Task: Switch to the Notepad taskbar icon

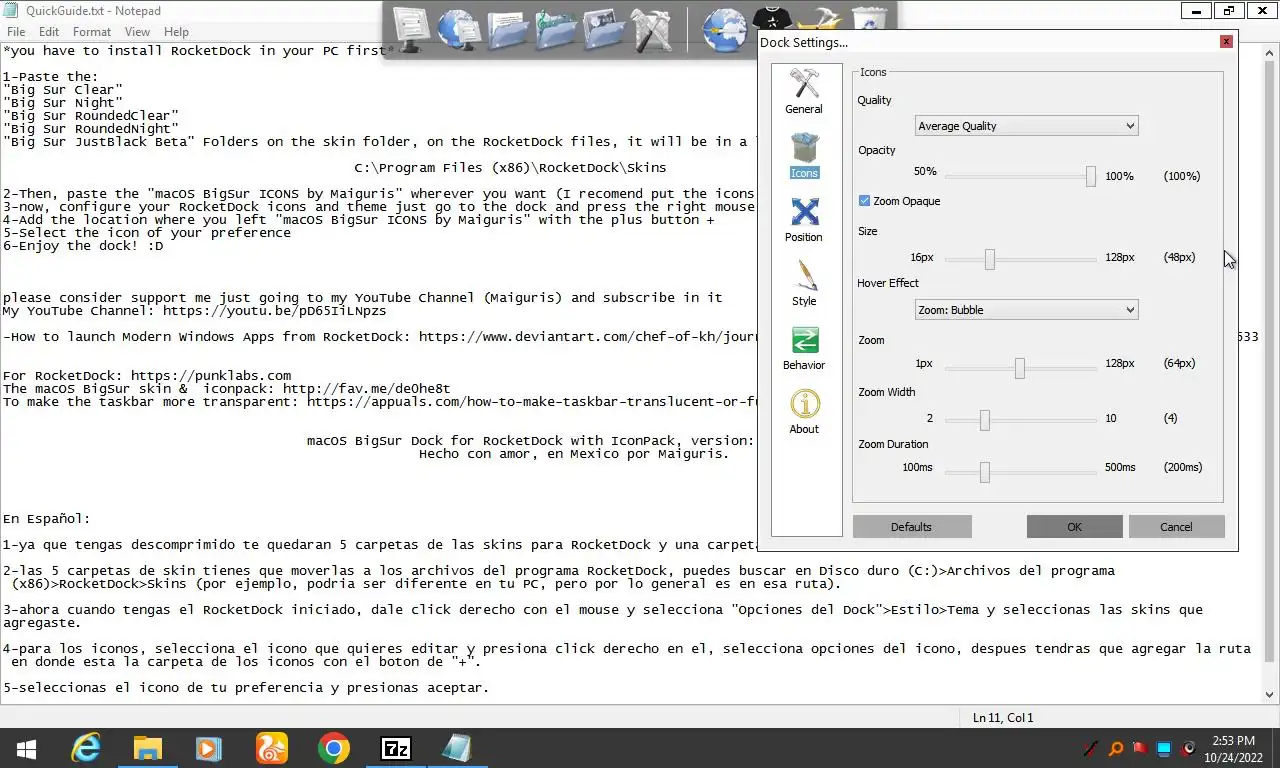Action: click(458, 748)
